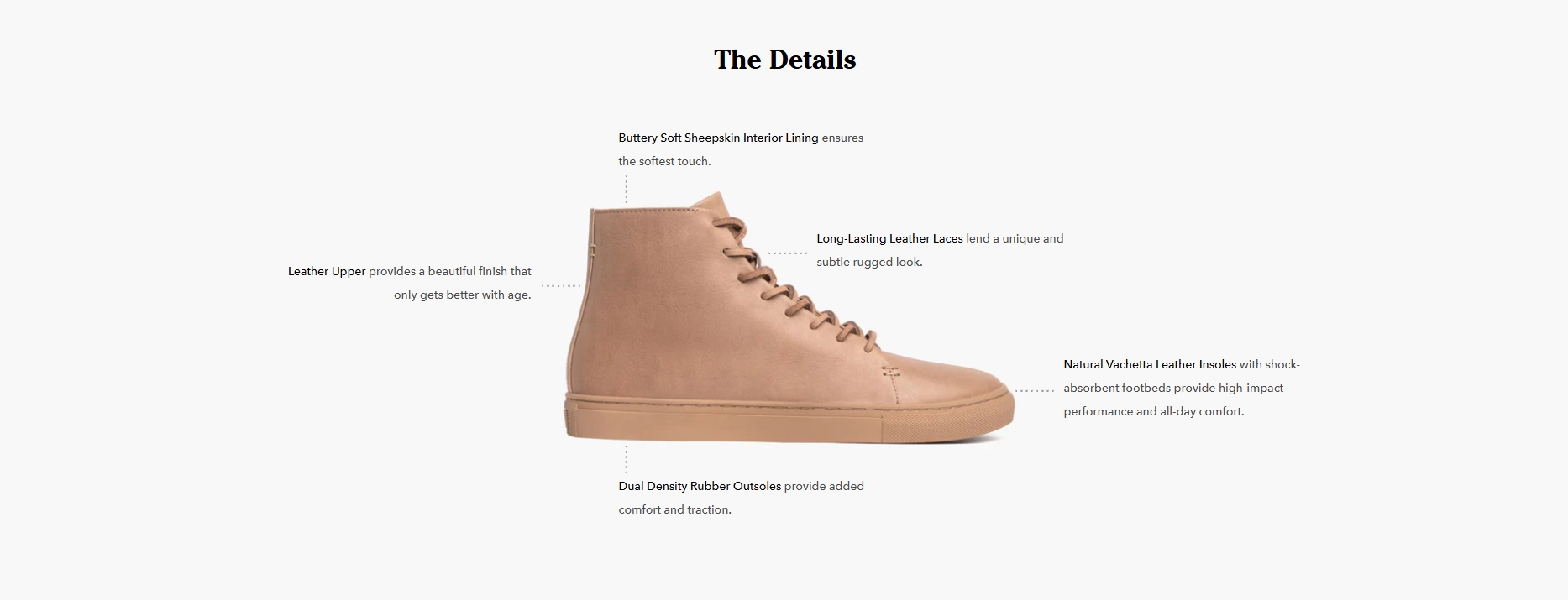Click dotted line beside Leather Upper text
The width and height of the screenshot is (1568, 600).
pos(561,286)
